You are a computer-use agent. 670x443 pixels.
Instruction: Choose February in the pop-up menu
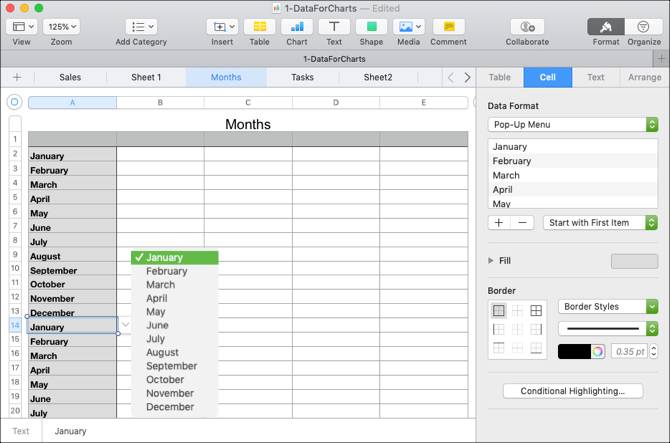pos(174,271)
